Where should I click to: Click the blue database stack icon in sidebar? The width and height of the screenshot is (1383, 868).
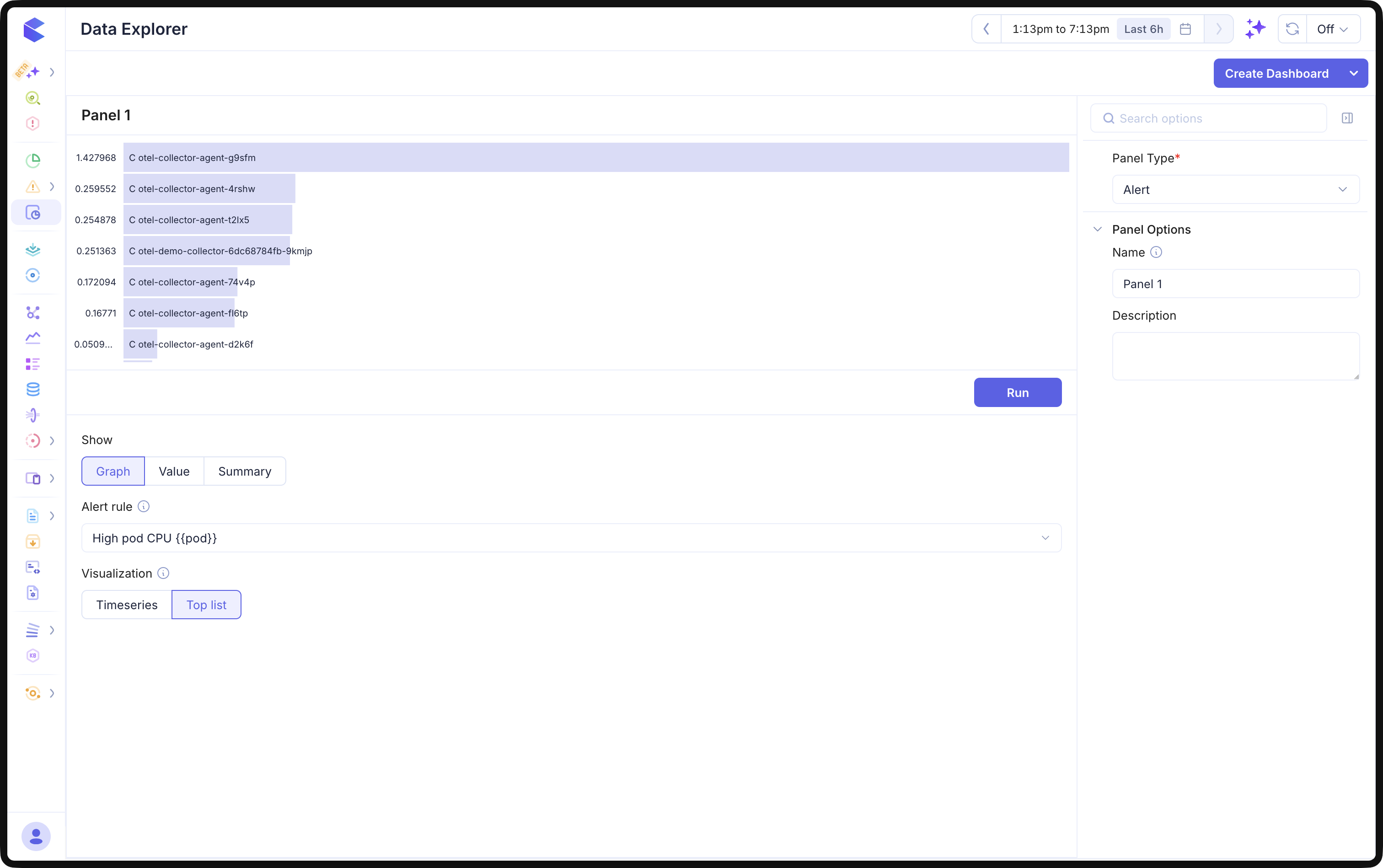pyautogui.click(x=33, y=389)
